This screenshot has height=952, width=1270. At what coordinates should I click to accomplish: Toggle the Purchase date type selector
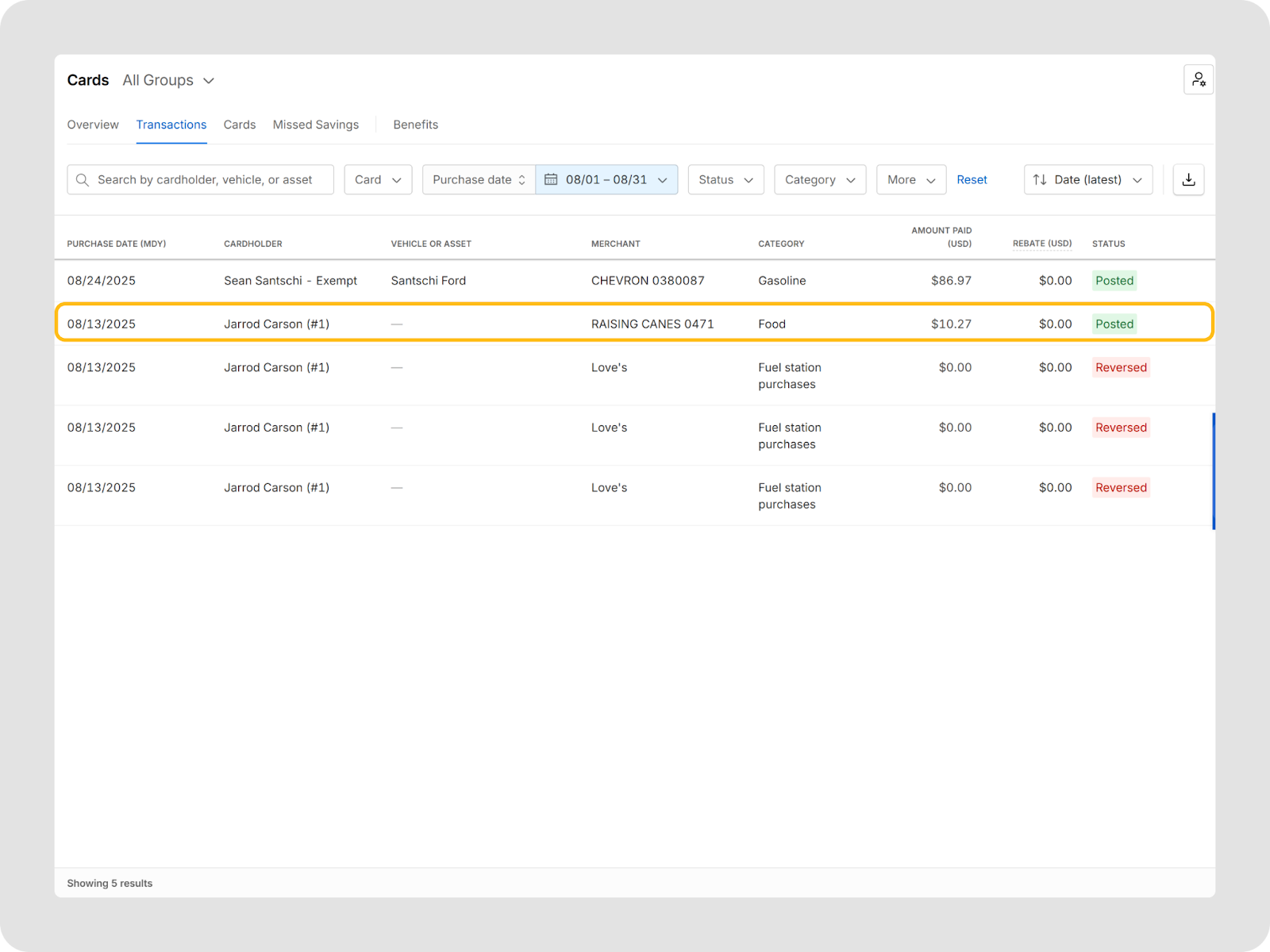[479, 180]
